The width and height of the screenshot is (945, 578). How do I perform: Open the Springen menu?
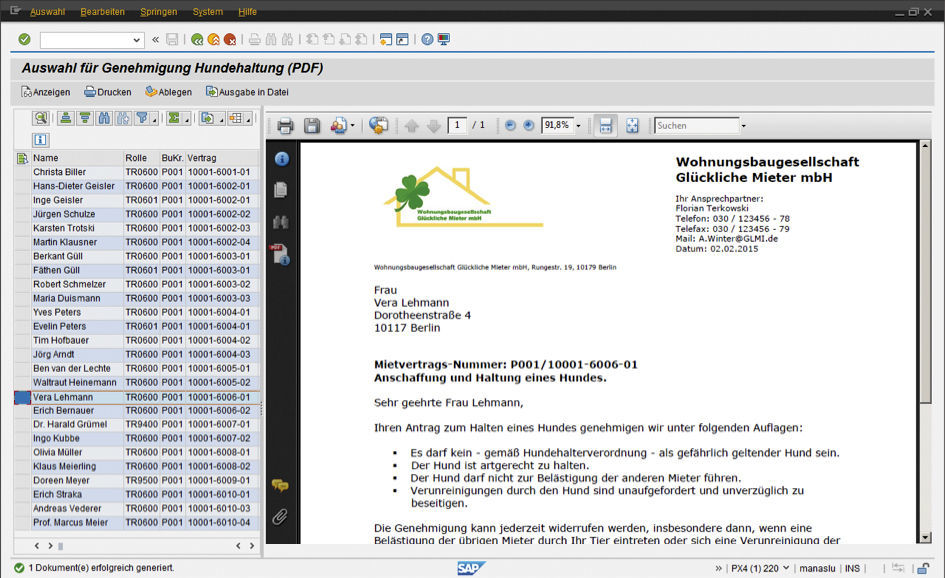pyautogui.click(x=158, y=12)
